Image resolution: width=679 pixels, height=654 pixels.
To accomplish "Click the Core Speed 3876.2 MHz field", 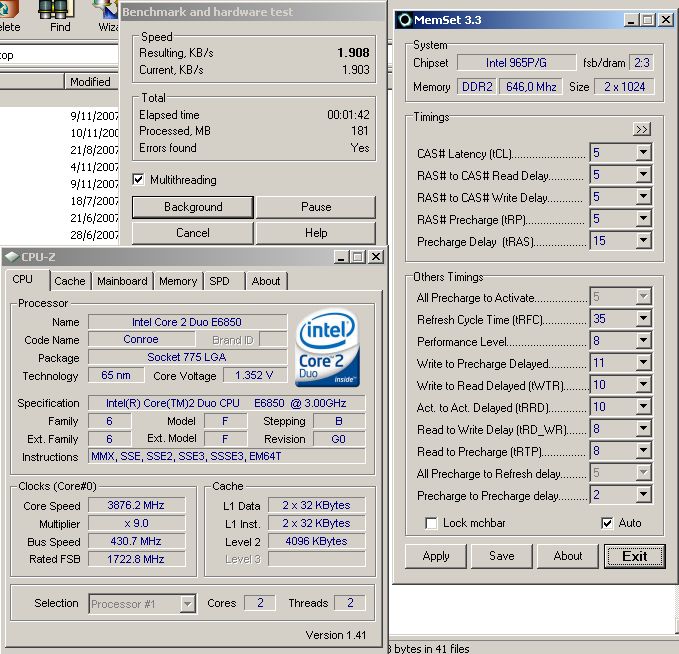I will 136,505.
